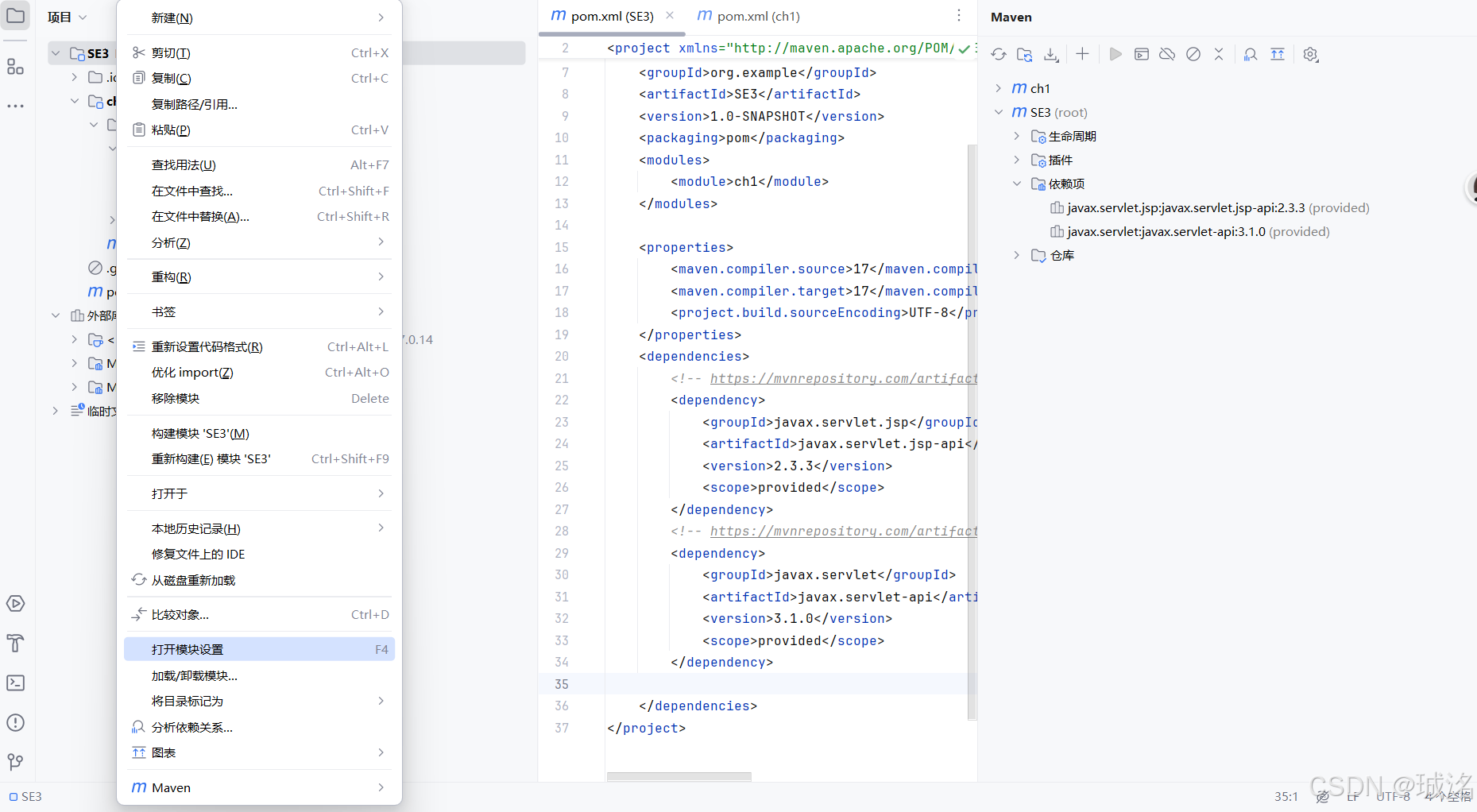Image resolution: width=1477 pixels, height=812 pixels.
Task: Click the editor vertical scrollbar
Action: pos(972,431)
